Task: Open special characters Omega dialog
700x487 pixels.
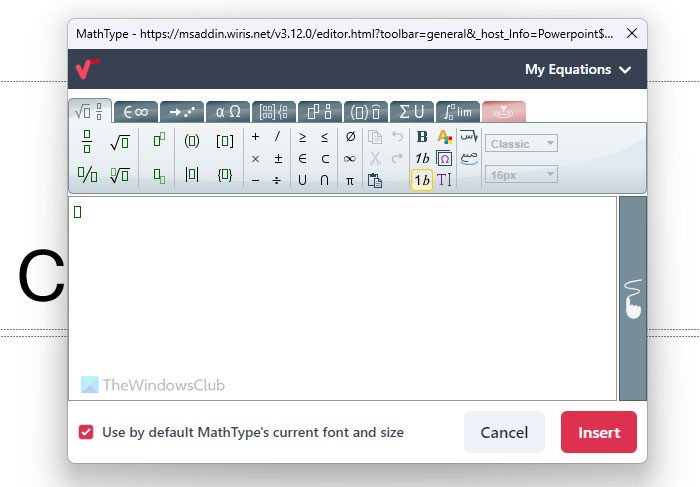Action: tap(444, 158)
